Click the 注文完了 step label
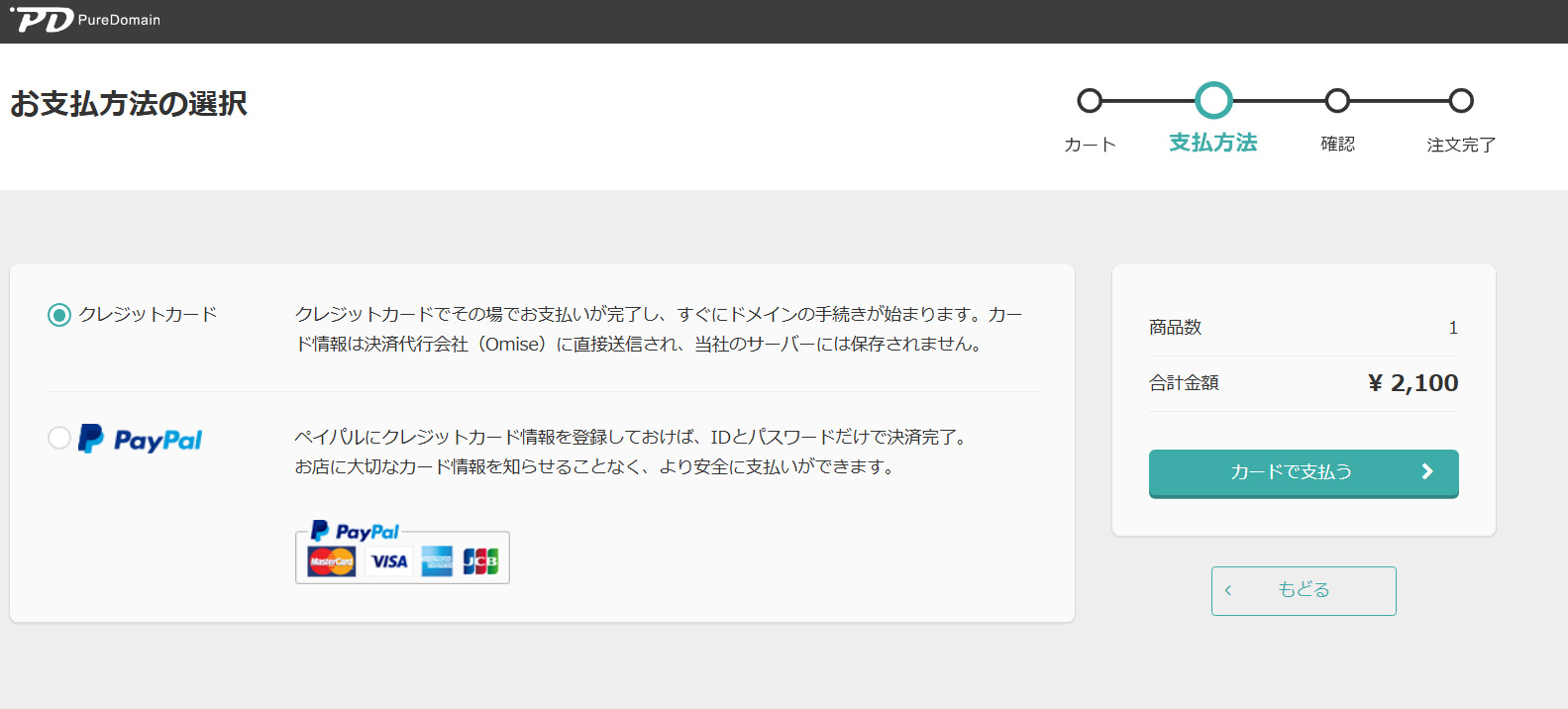 pyautogui.click(x=1461, y=145)
